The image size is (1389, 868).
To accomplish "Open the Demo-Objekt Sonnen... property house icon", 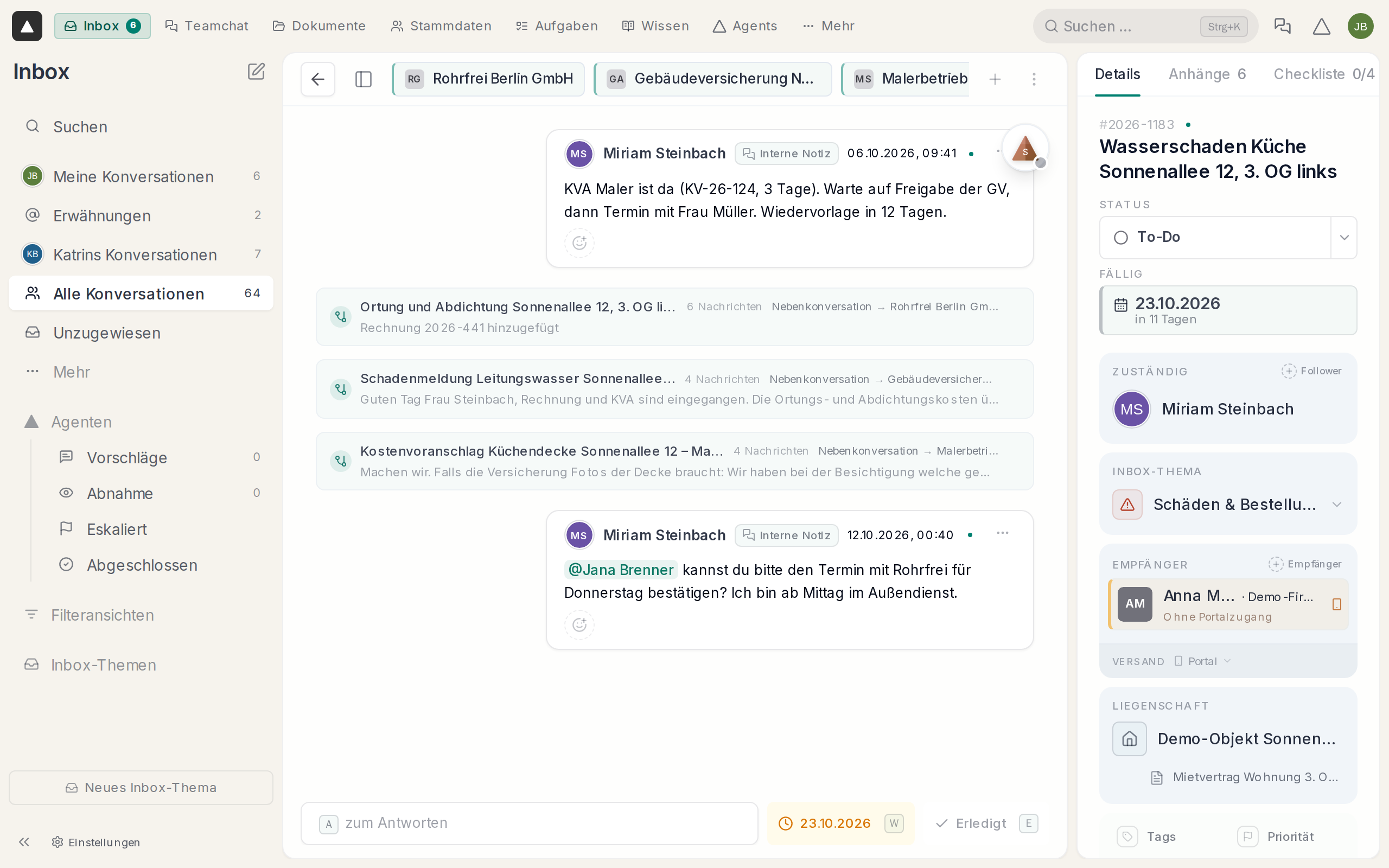I will (1130, 739).
